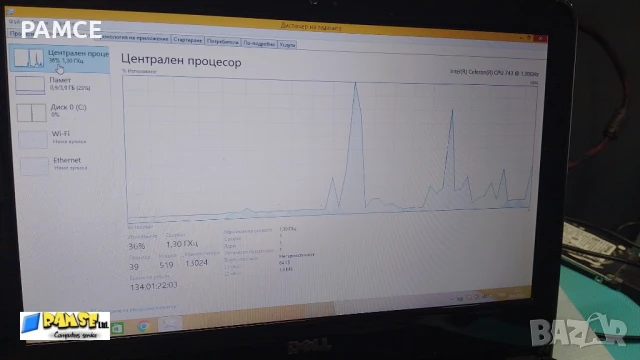
Task: Click the CPU usage graph area
Action: point(331,149)
